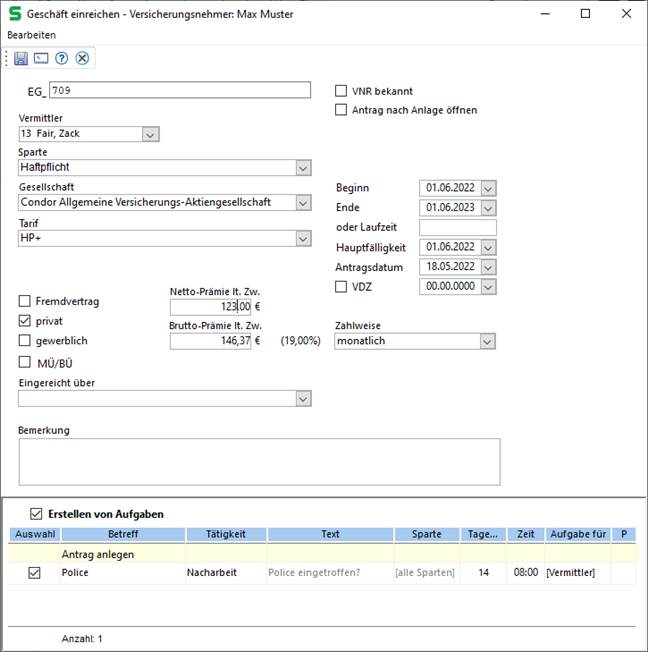Click the green S application logo
This screenshot has width=648, height=652.
[13, 14]
